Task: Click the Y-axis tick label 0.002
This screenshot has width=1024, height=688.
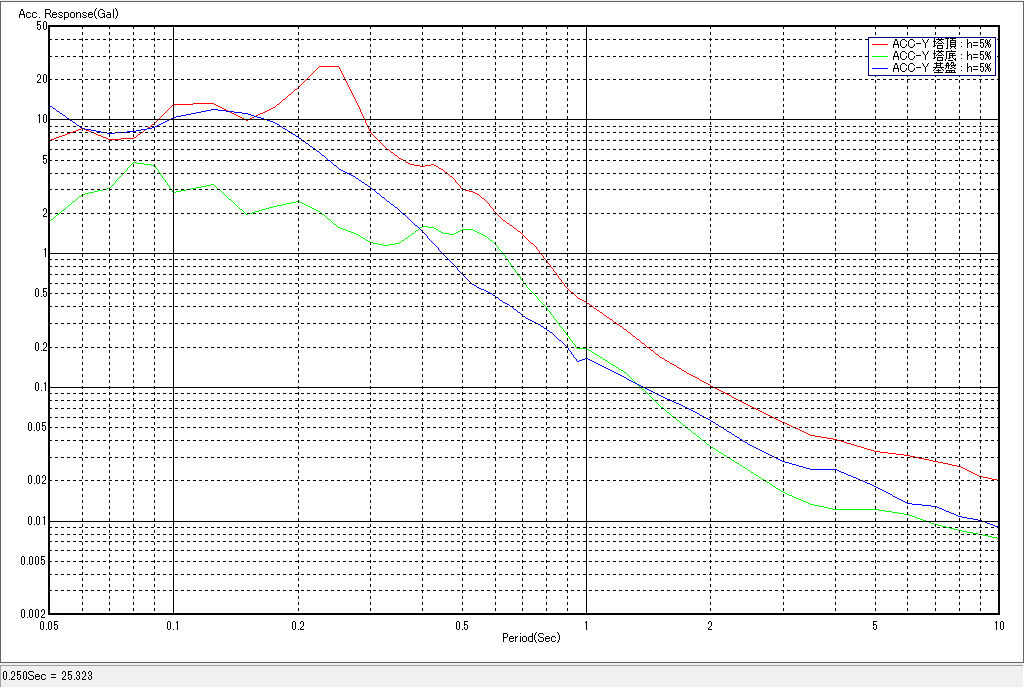Action: click(36, 613)
